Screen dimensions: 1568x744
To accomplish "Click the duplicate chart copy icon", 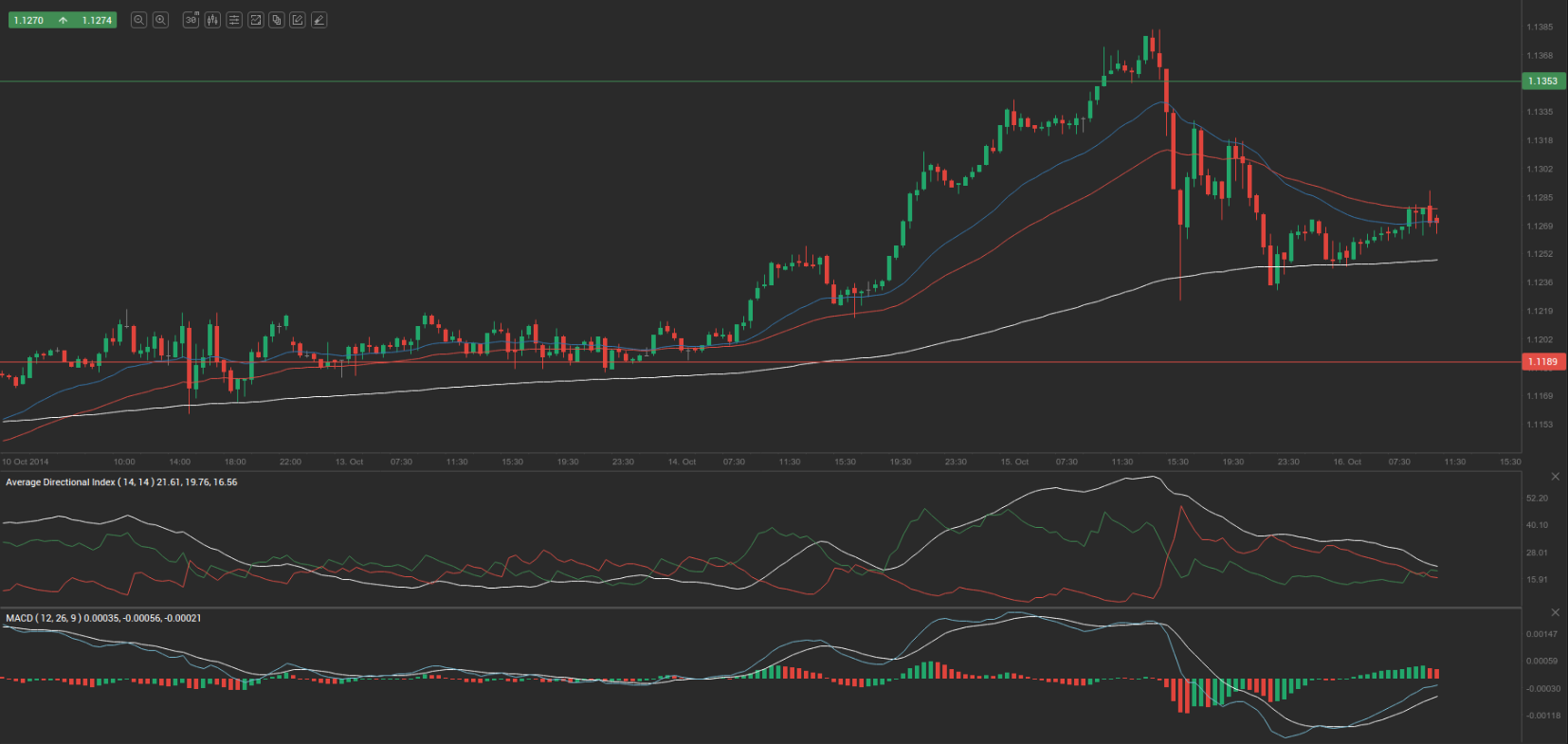I will click(x=277, y=20).
